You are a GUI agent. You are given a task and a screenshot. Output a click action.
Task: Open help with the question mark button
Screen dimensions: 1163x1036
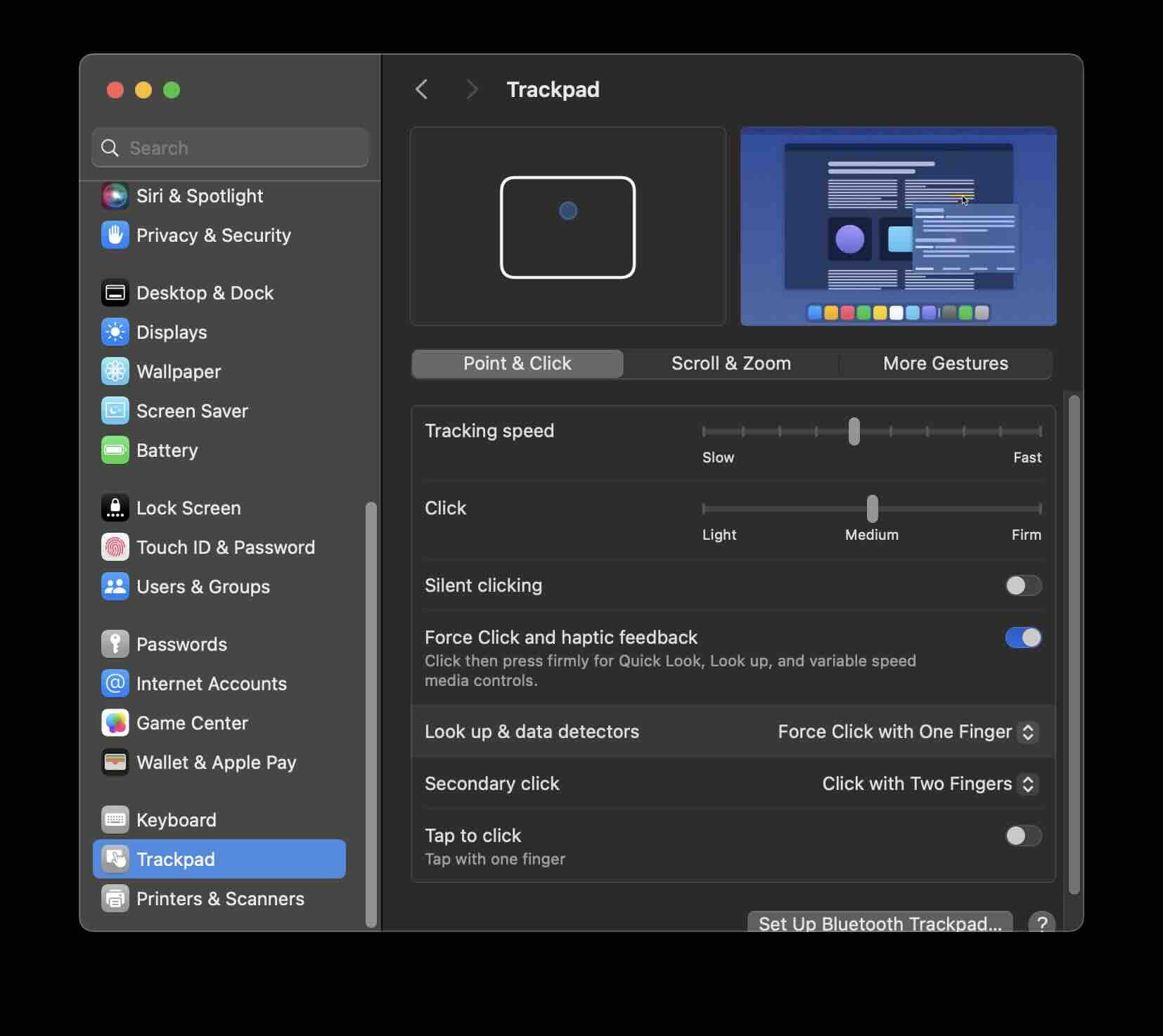(x=1041, y=922)
